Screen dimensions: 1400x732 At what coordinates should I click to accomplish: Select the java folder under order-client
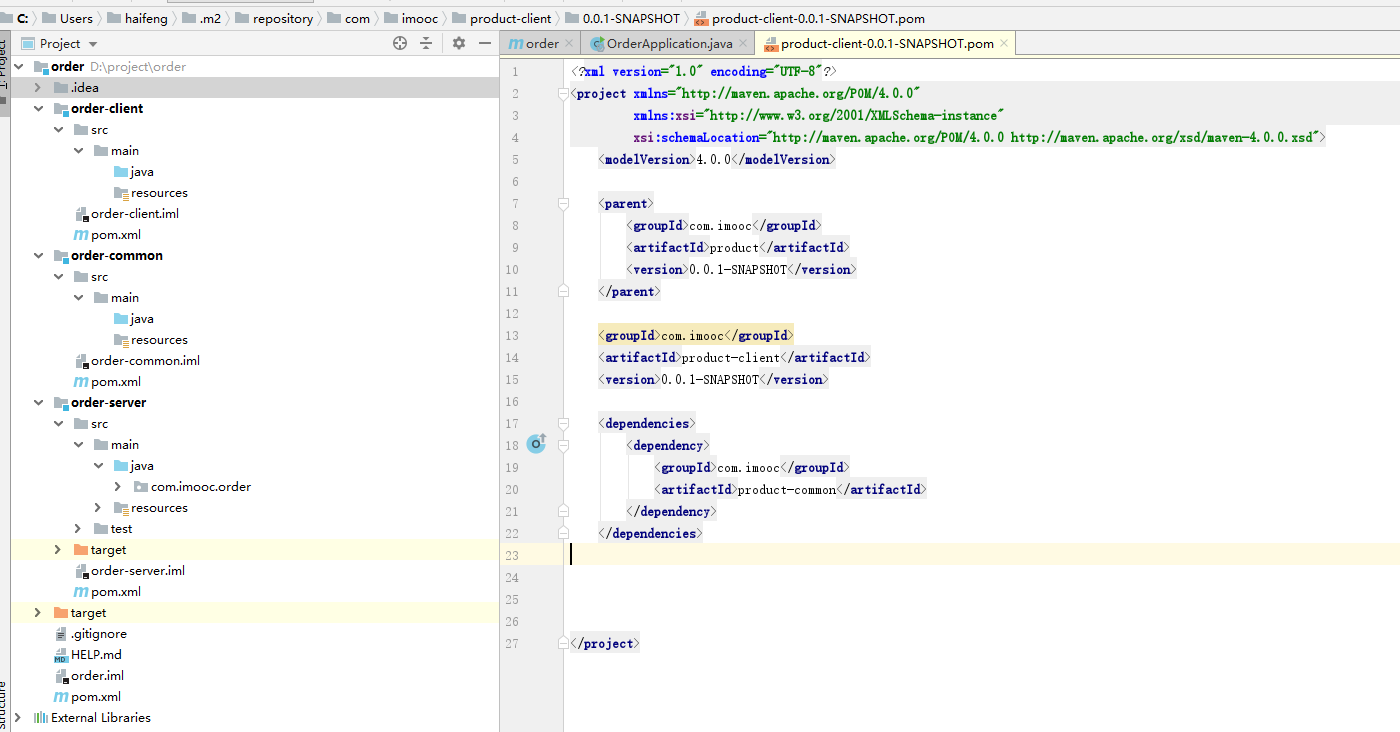pyautogui.click(x=142, y=172)
